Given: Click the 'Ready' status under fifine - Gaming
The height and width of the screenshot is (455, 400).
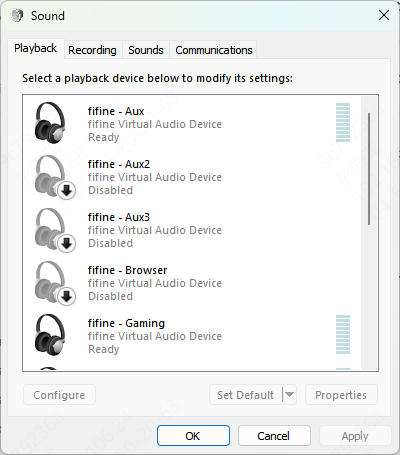Looking at the screenshot, I should tap(104, 349).
